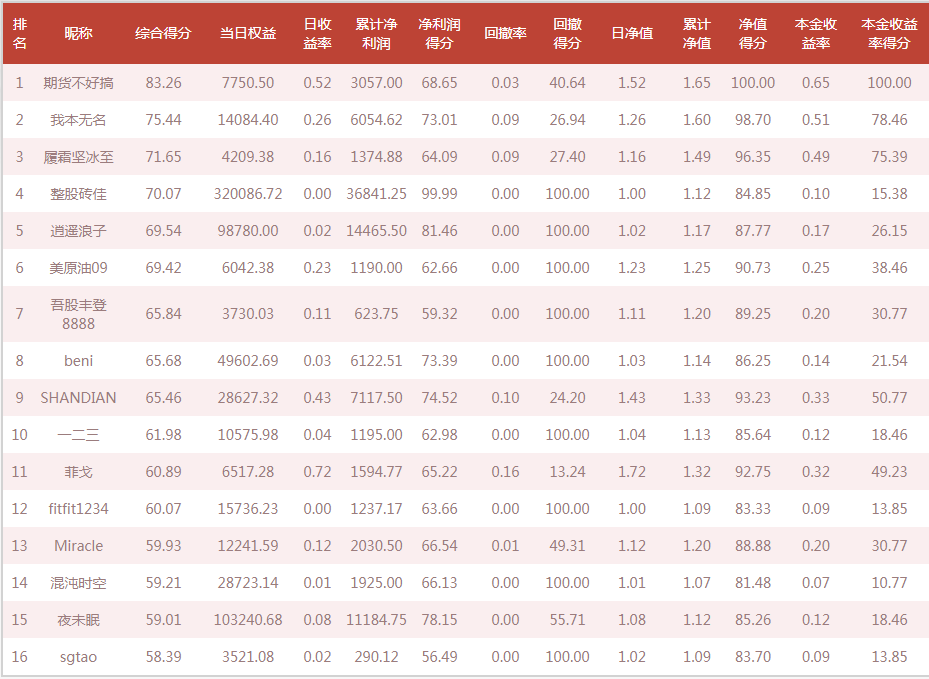Select nickname 逍遥浪子
The width and height of the screenshot is (929, 679).
click(x=78, y=231)
